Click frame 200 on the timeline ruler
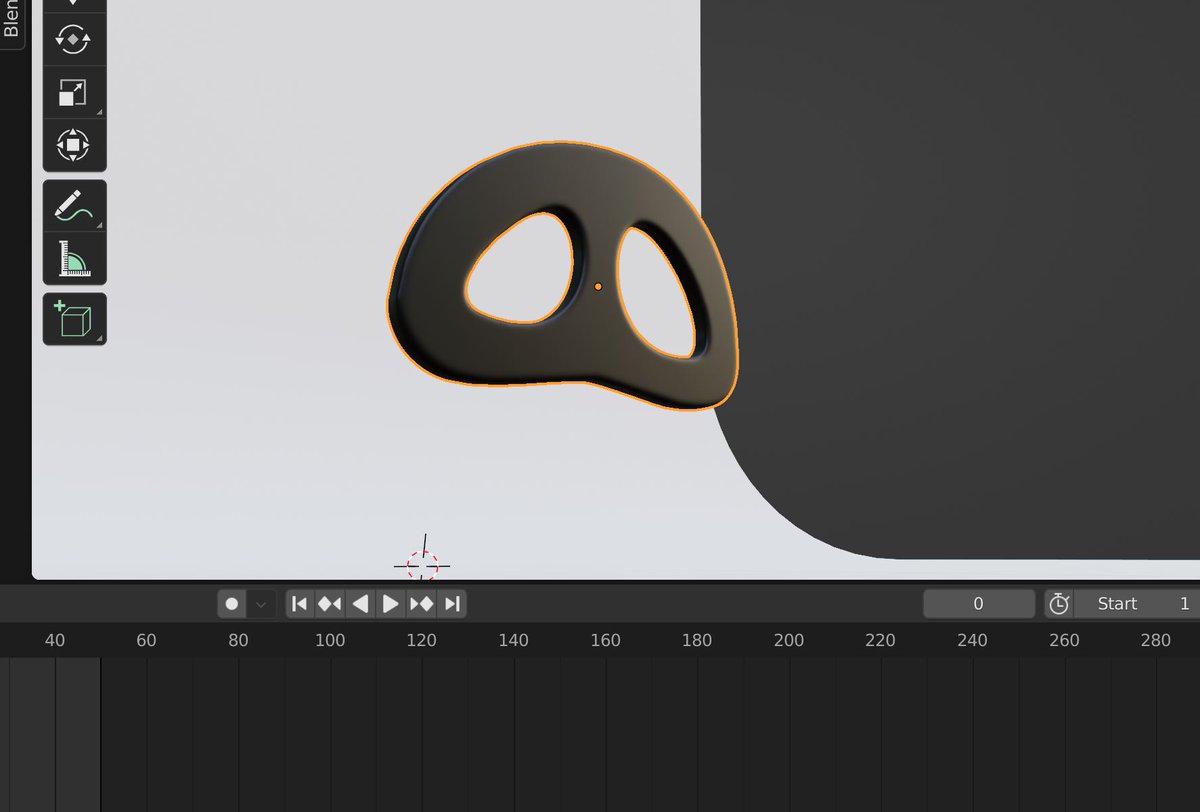Screen dimensions: 1200x812 (789, 640)
